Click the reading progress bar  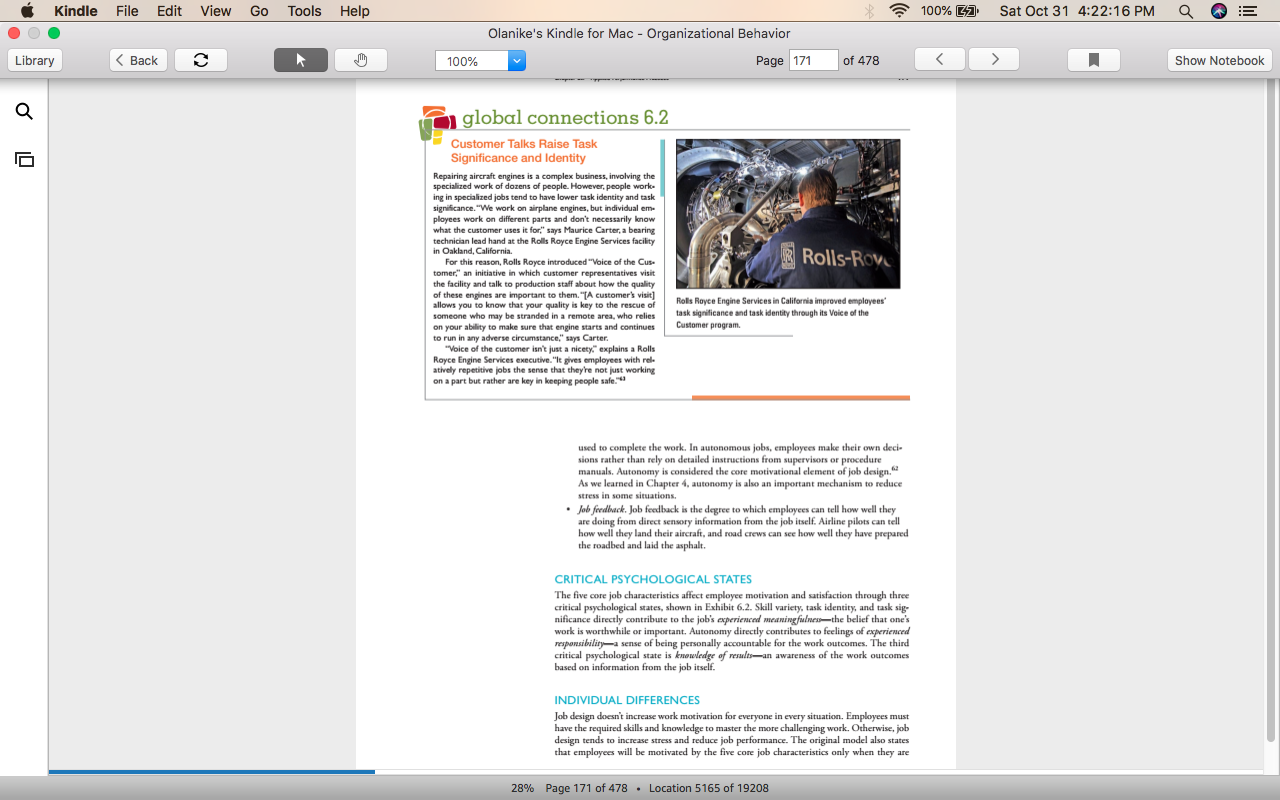coord(657,772)
